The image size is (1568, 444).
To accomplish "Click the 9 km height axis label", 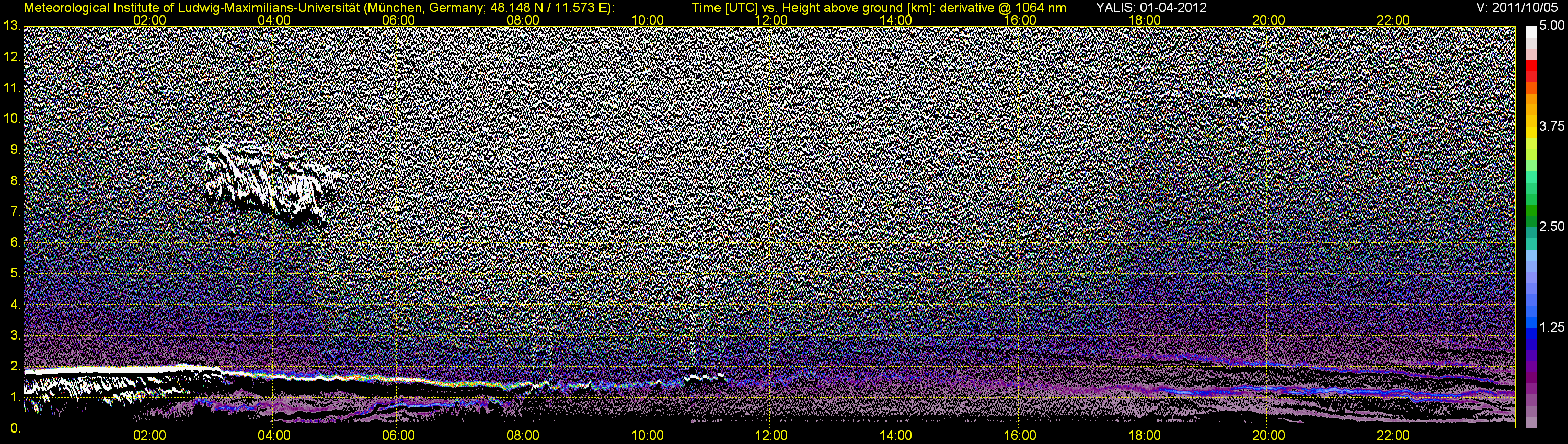I will [x=15, y=149].
